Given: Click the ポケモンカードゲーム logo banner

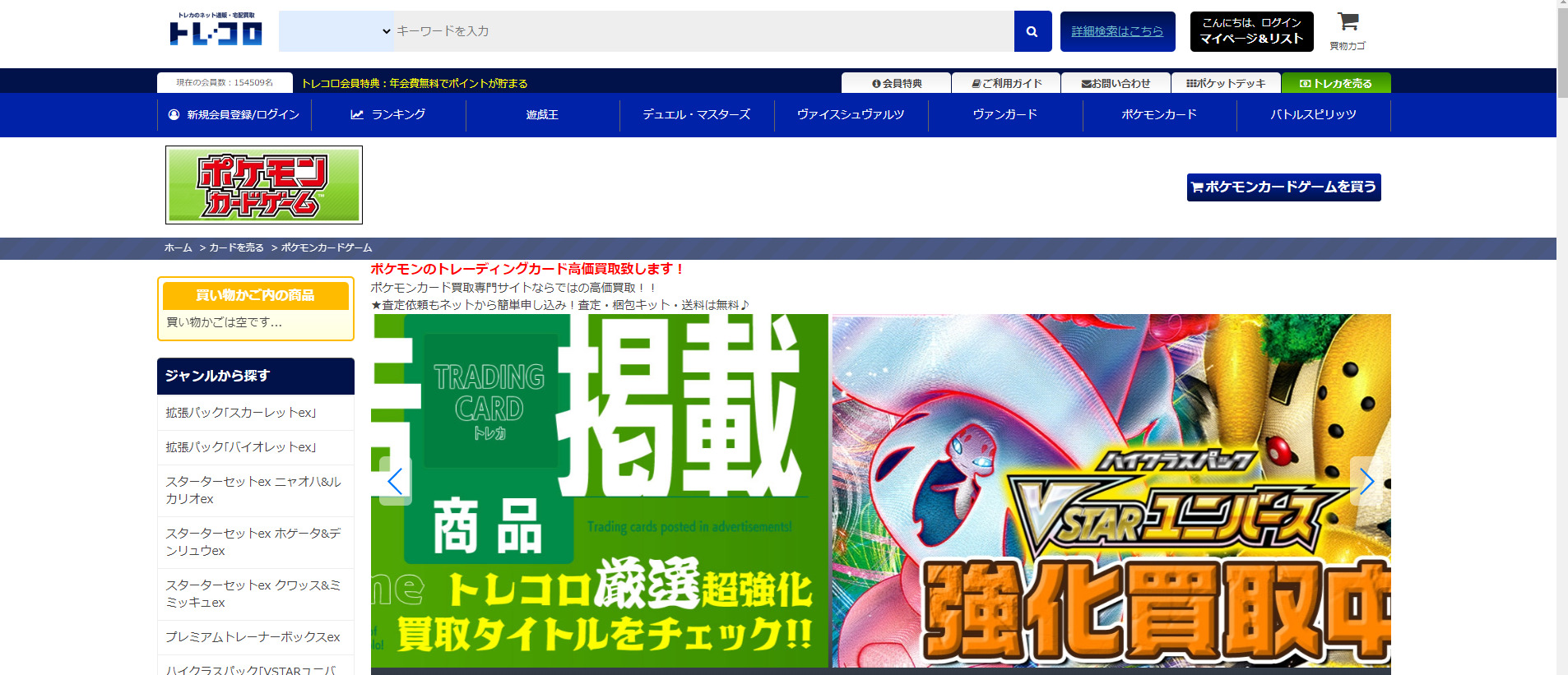Looking at the screenshot, I should 264,185.
